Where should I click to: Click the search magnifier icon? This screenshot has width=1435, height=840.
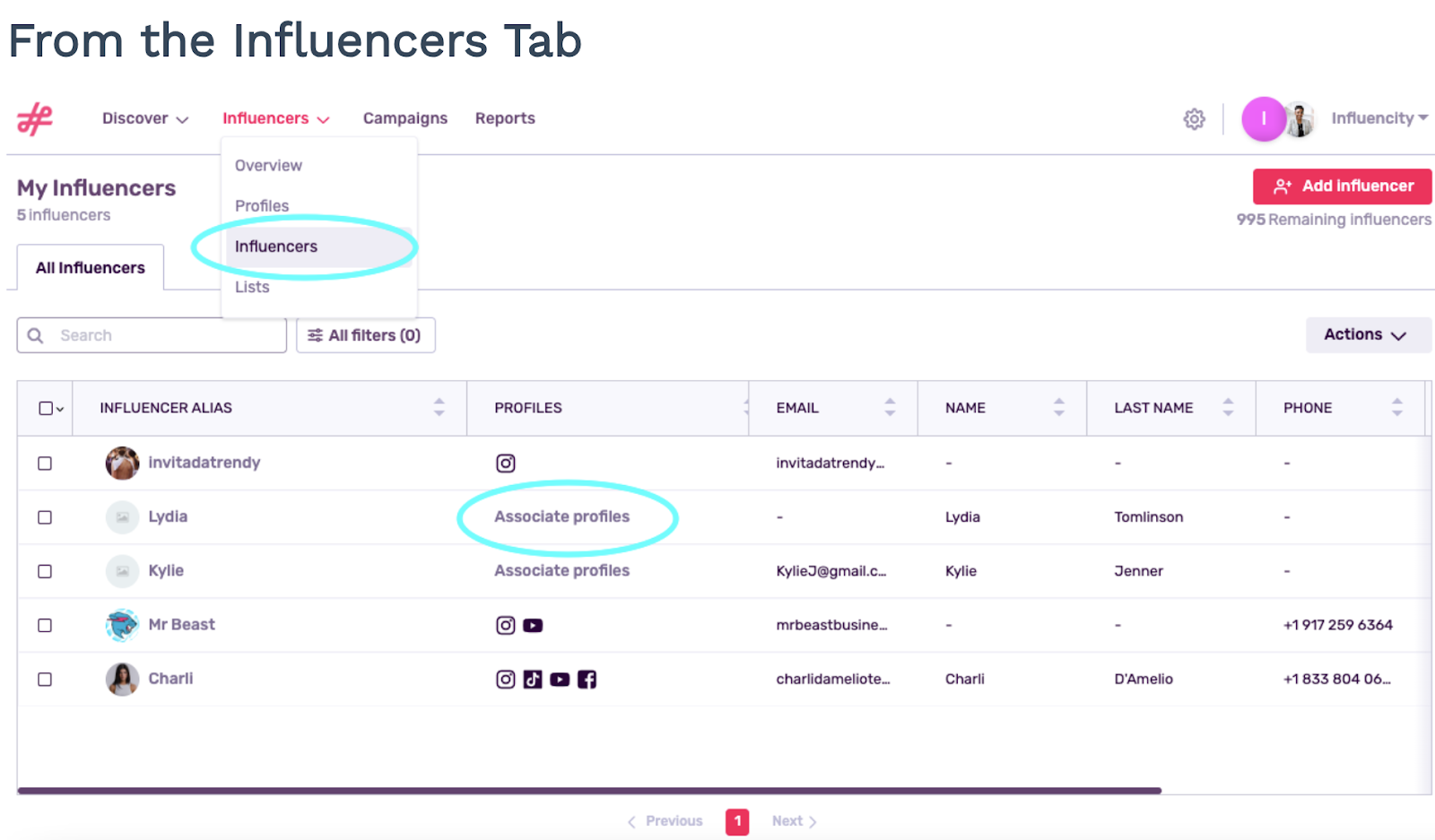pos(36,335)
